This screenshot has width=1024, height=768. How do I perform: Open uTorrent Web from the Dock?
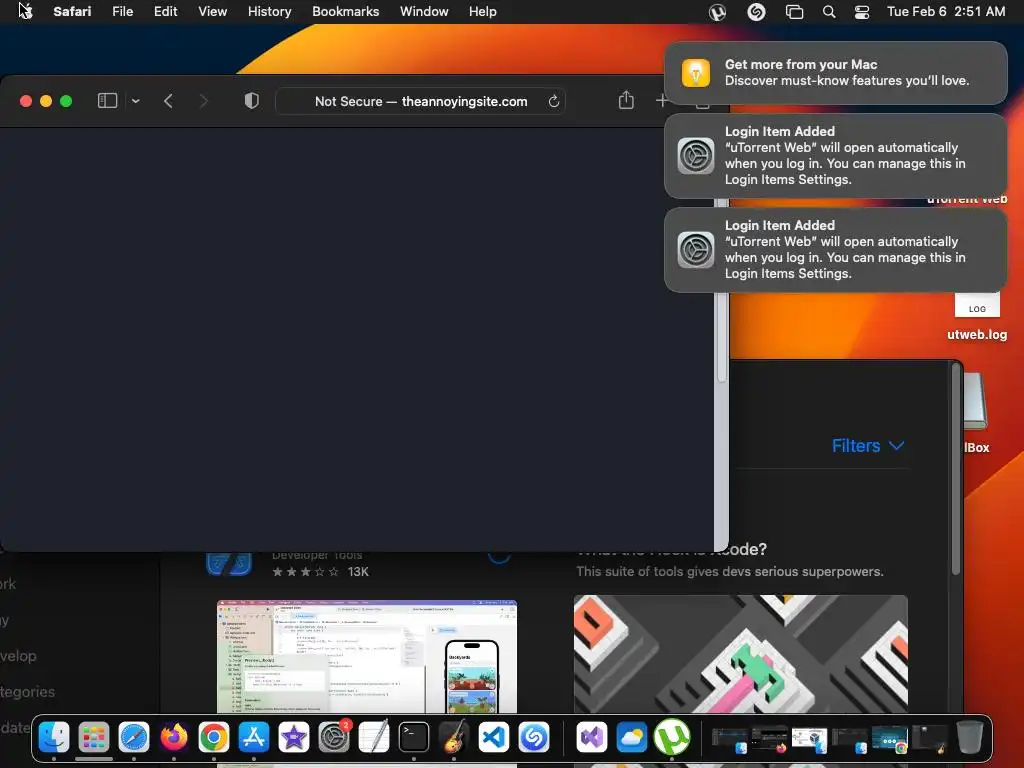click(672, 737)
